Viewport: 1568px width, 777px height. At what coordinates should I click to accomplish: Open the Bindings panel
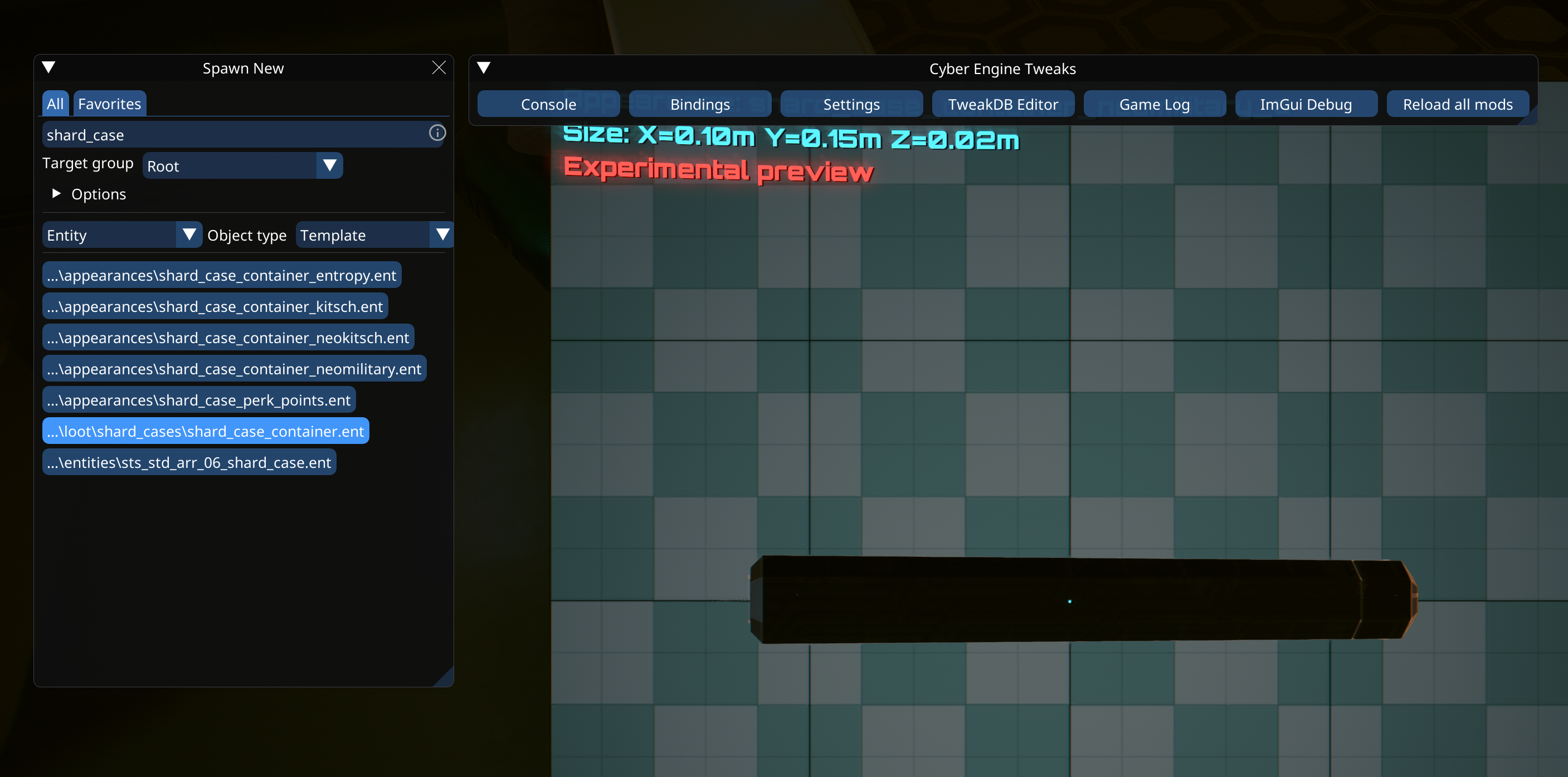tap(699, 105)
